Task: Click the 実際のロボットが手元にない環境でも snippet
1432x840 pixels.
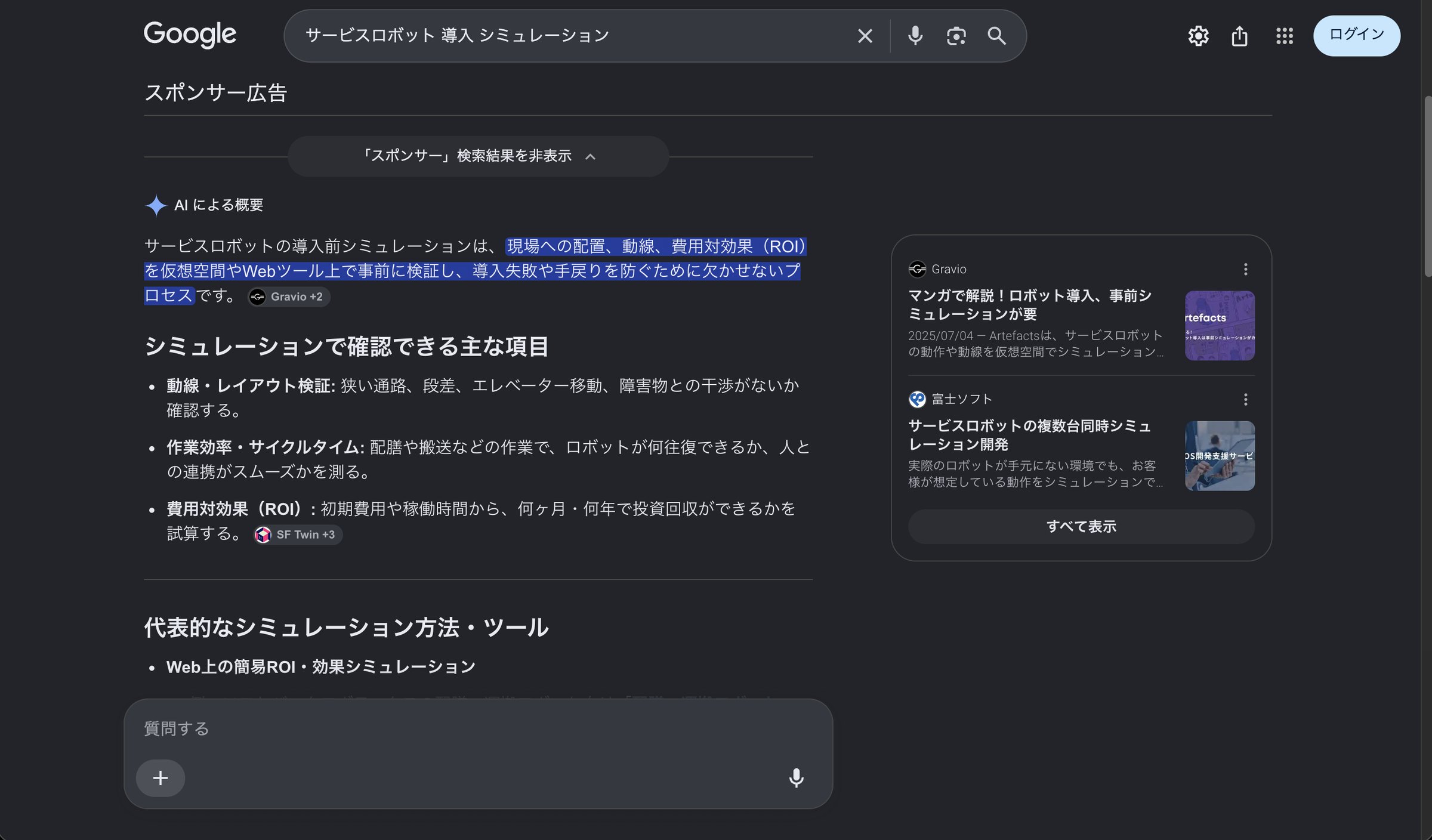Action: tap(1036, 474)
